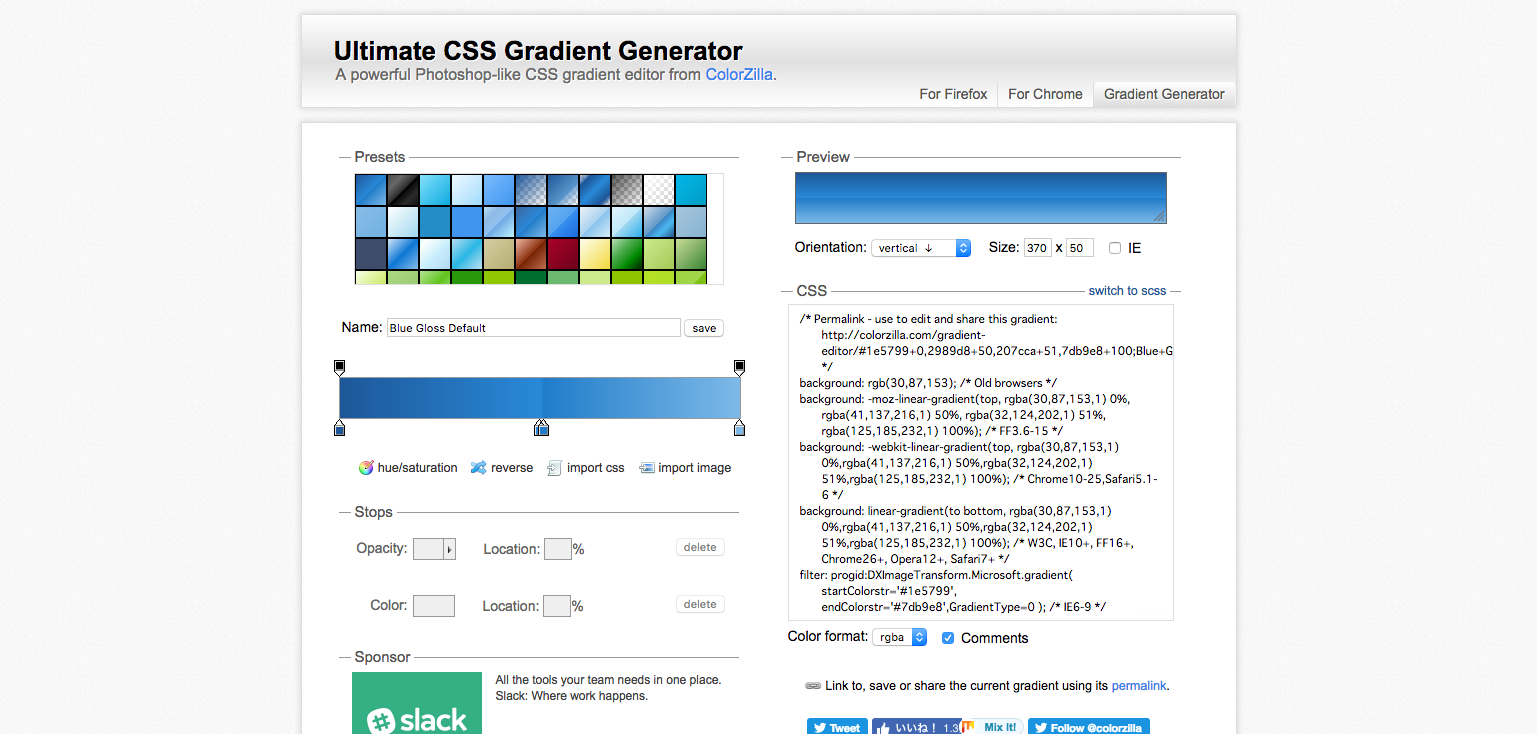The image size is (1537, 734).
Task: Choose the solid cyan preset ending the first row
Action: click(x=691, y=190)
